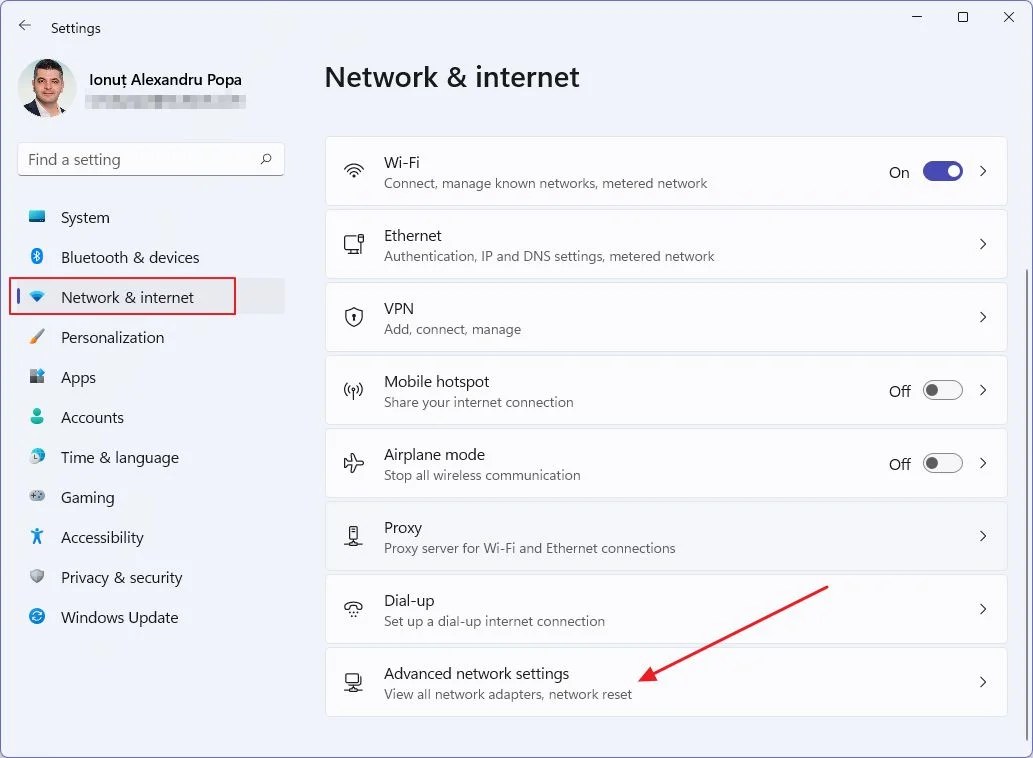This screenshot has width=1033, height=758.
Task: Click the Advanced network settings monitor icon
Action: pos(354,682)
